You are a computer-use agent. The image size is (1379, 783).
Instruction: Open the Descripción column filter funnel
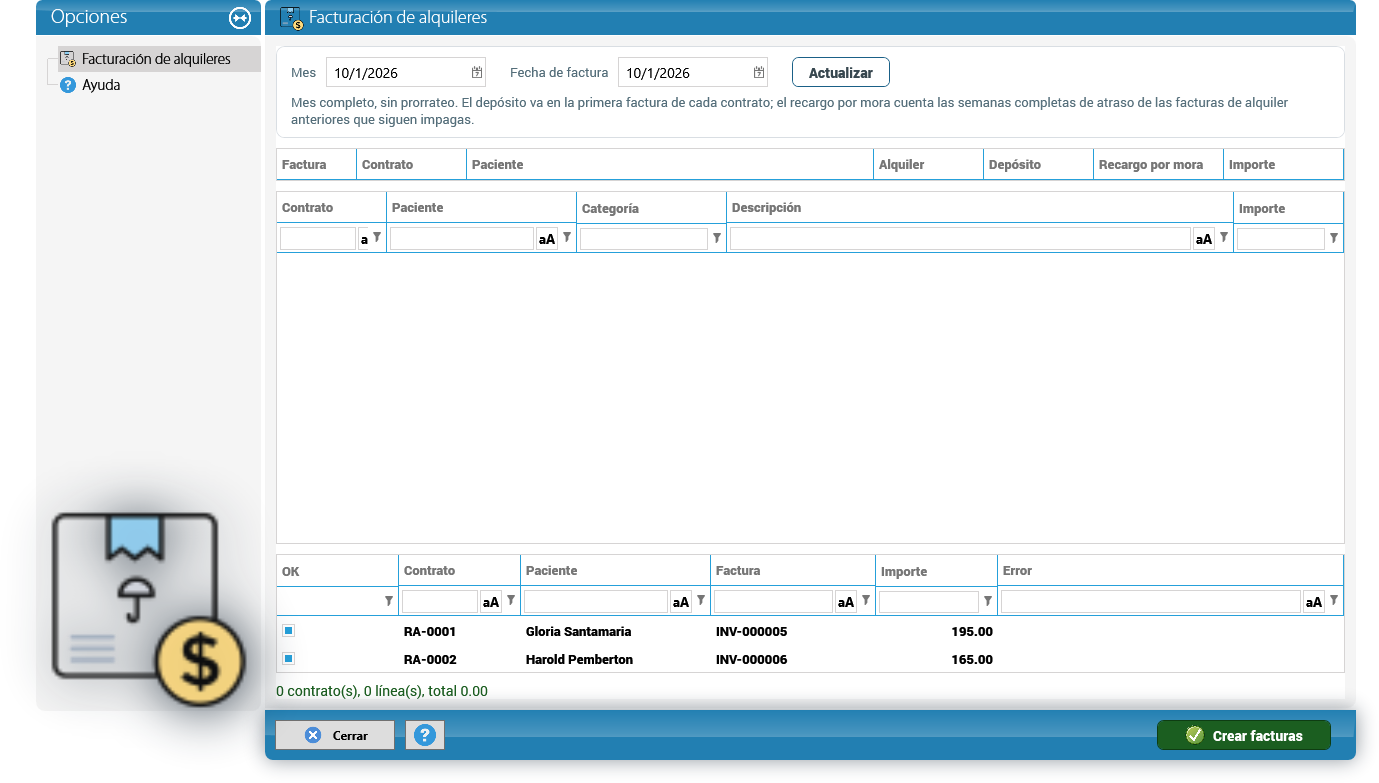coord(1223,238)
